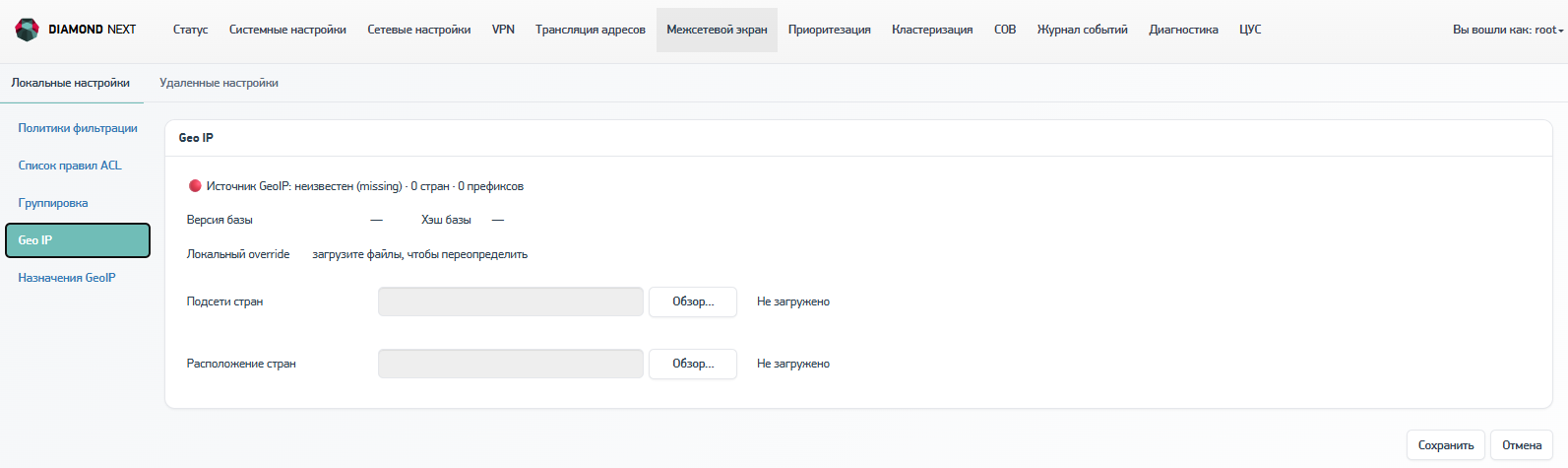Click the Подсети стран file field
Screen dimensions: 1568x468
tap(511, 301)
